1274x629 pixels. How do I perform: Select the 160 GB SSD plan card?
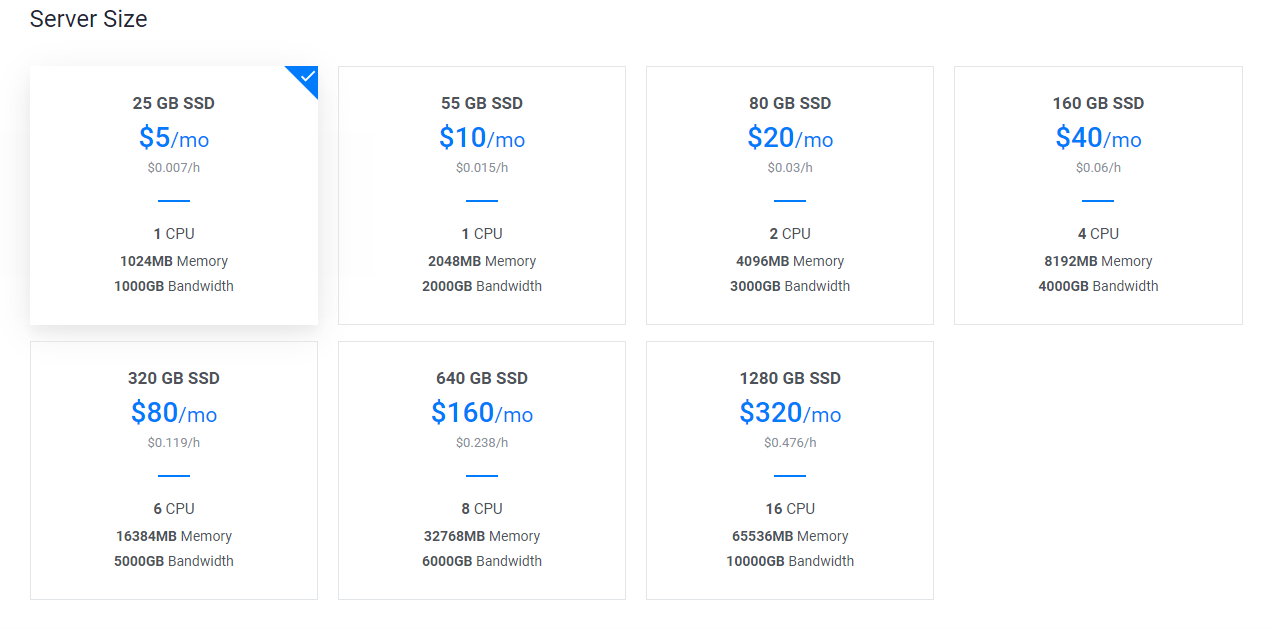click(1098, 195)
